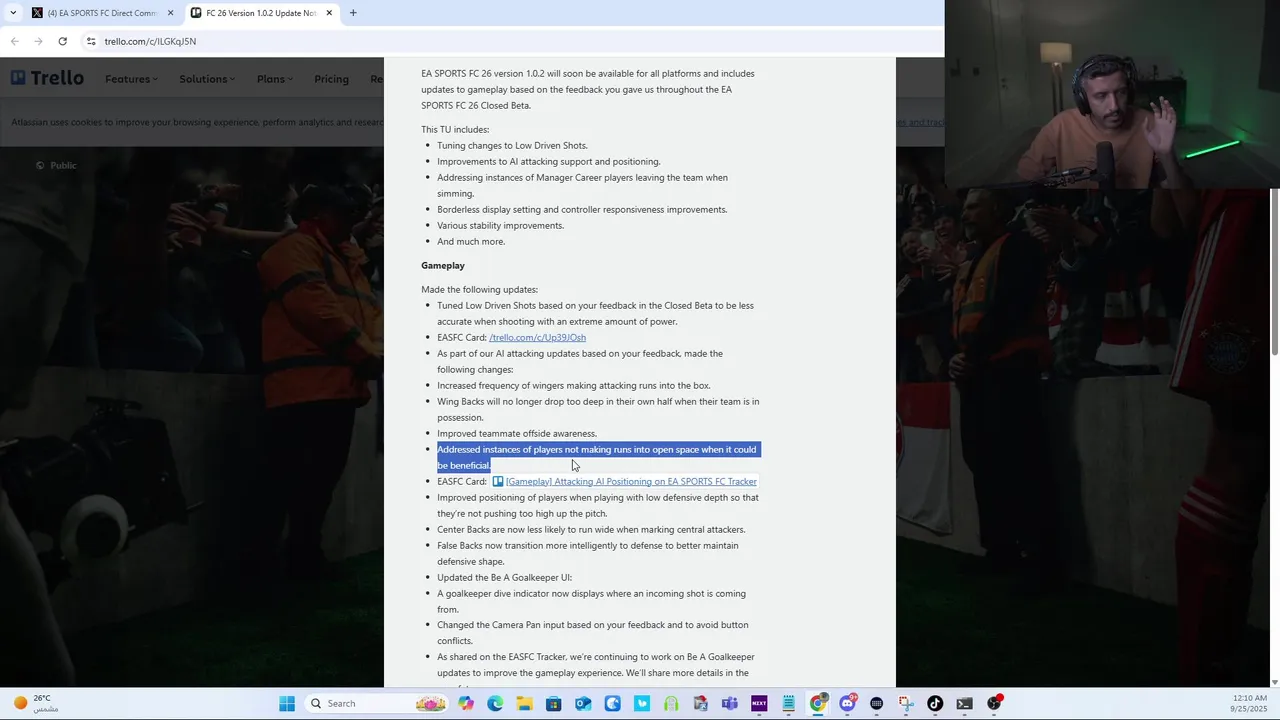Click 'Improved teammate offside awareness.'

(517, 433)
